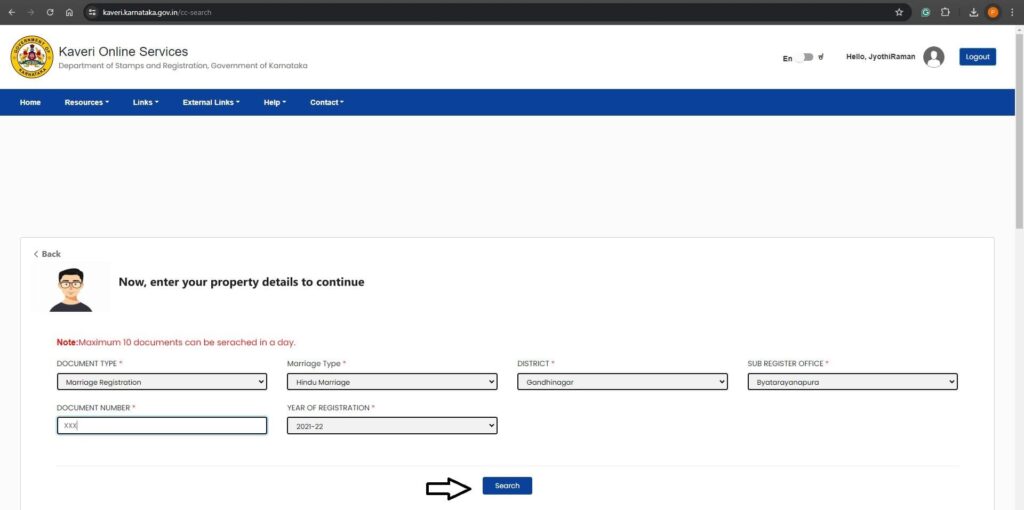Viewport: 1024px width, 510px height.
Task: Open the Extensions puzzle icon
Action: pos(945,12)
